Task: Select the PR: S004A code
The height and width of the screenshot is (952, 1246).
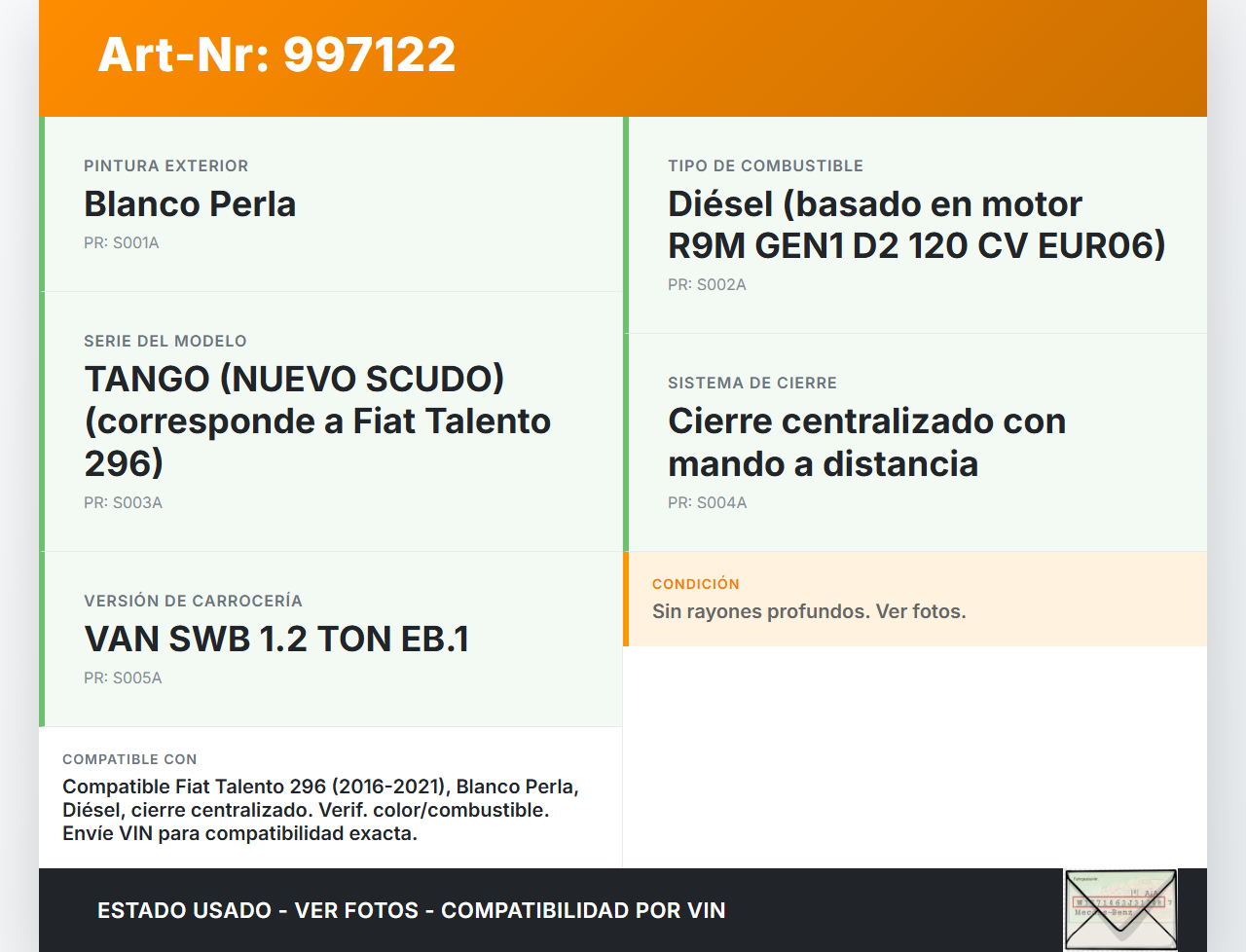Action: tap(708, 503)
